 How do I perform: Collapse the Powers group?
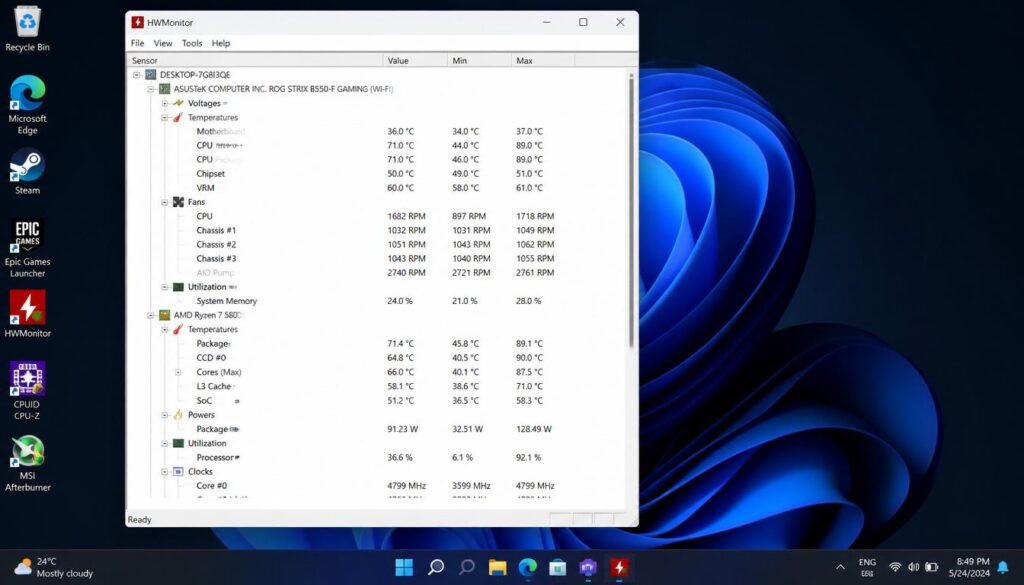pos(165,415)
